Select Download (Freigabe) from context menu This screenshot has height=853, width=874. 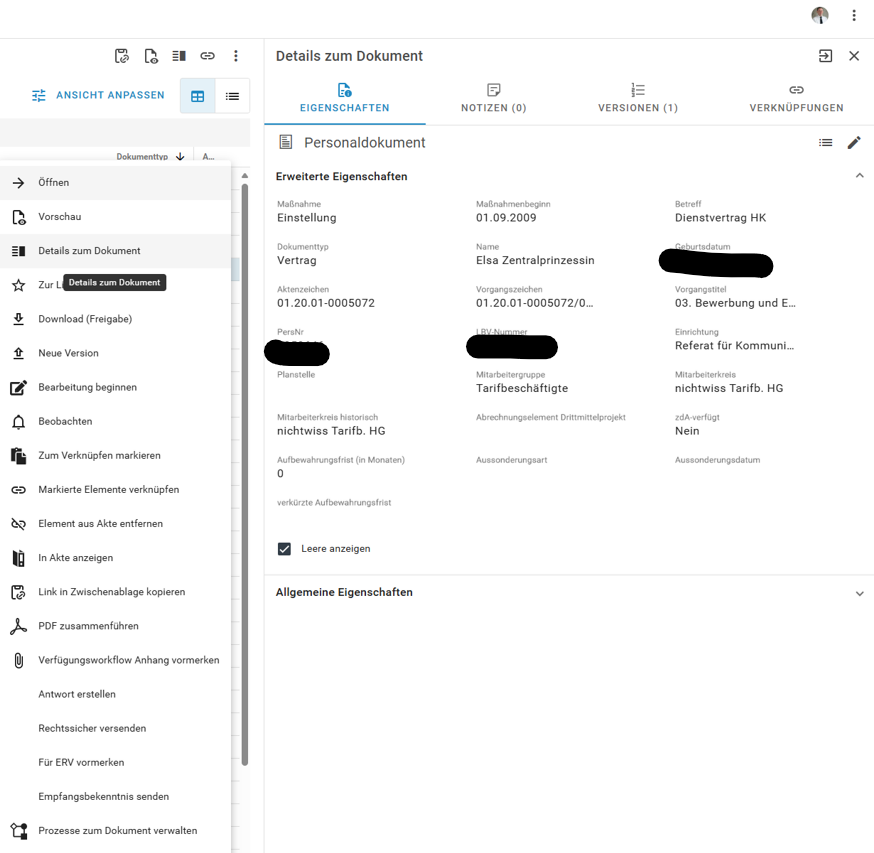pyautogui.click(x=85, y=319)
